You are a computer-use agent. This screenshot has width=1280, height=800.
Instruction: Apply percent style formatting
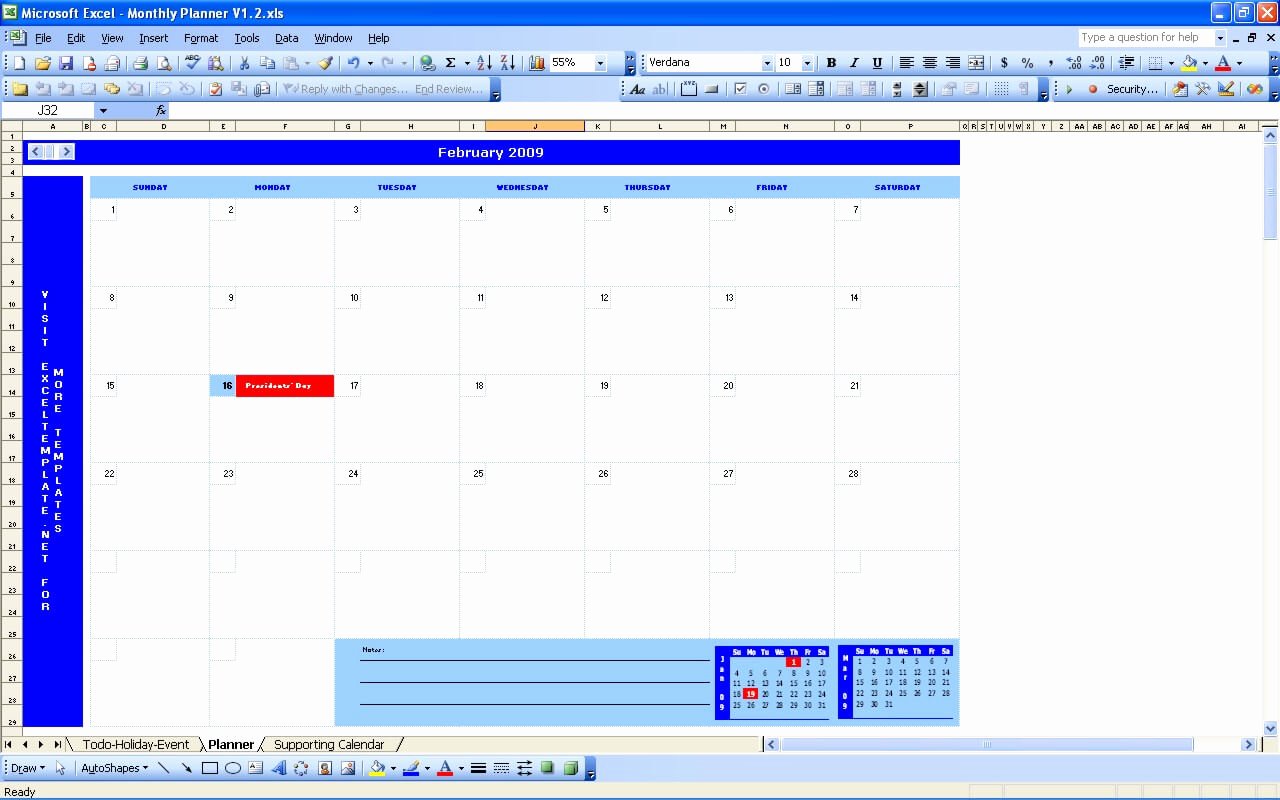(x=1027, y=63)
